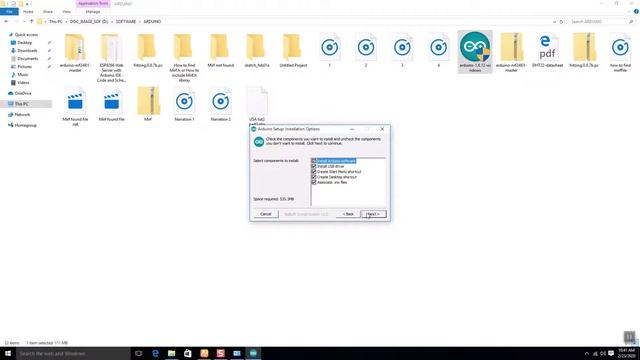This screenshot has width=640, height=360.
Task: Open the File tab in Explorer
Action: [9, 12]
